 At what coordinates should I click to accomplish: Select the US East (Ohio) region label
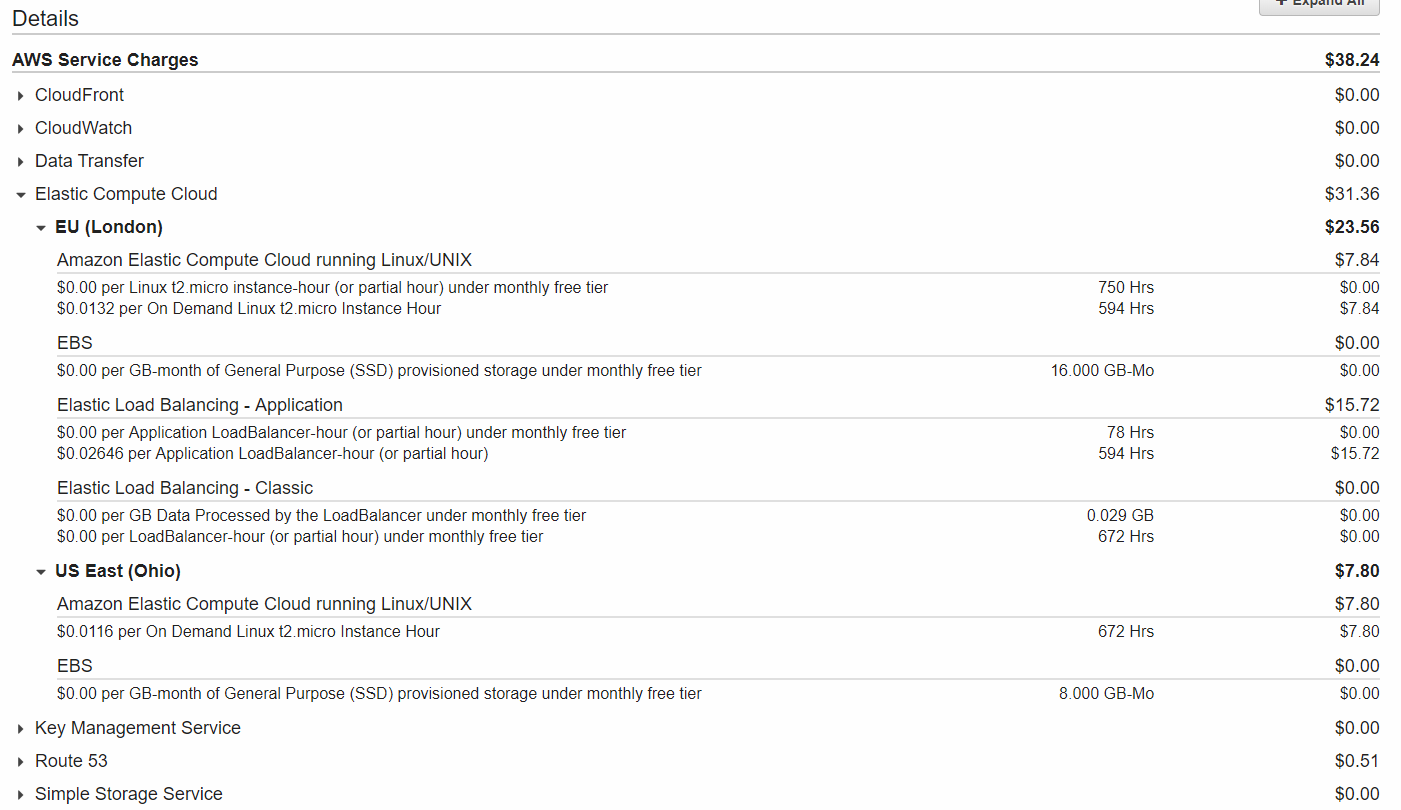pos(118,571)
